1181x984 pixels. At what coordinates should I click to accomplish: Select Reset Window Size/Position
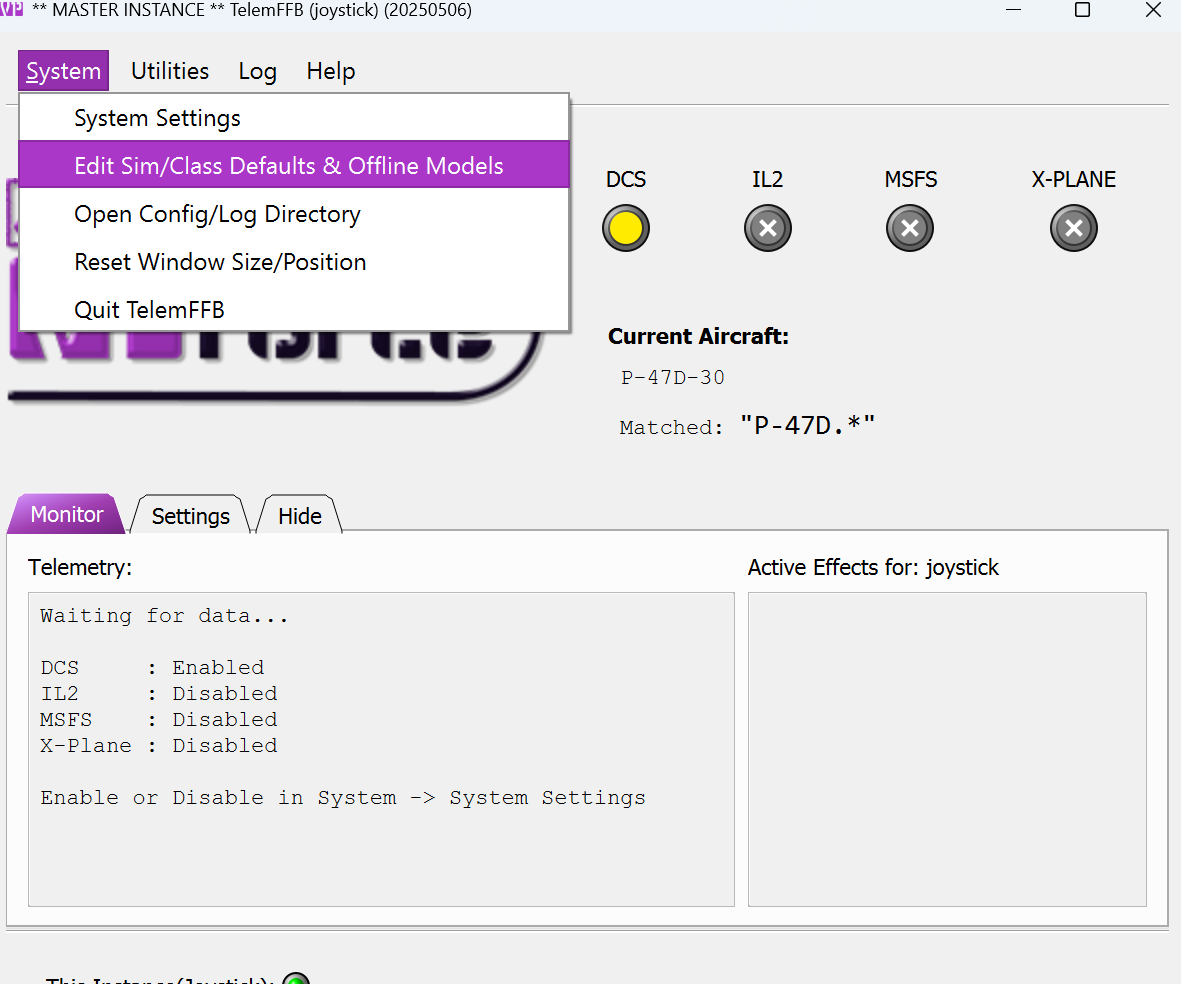294,262
